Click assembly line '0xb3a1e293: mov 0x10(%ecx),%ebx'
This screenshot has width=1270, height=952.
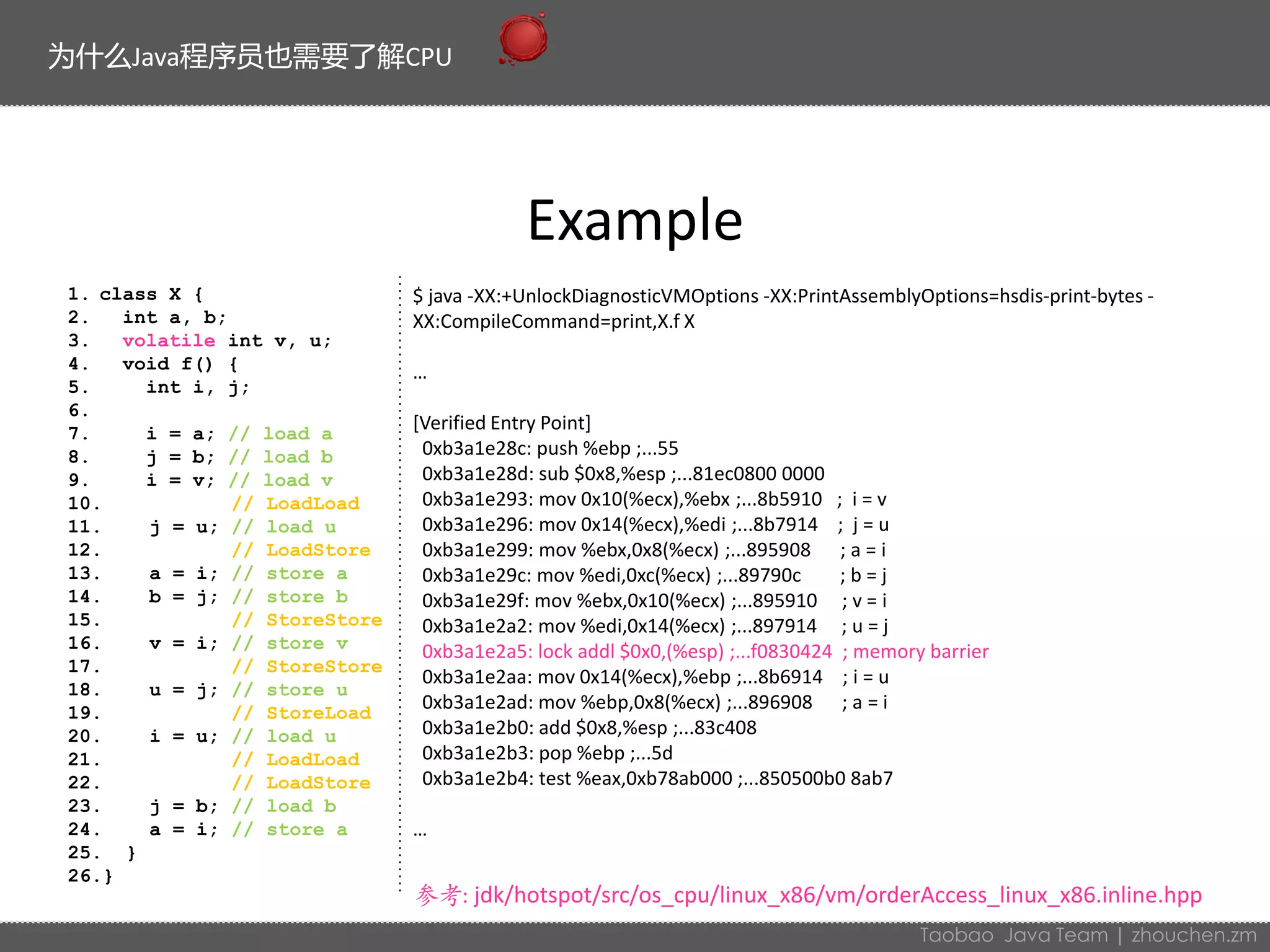click(654, 500)
